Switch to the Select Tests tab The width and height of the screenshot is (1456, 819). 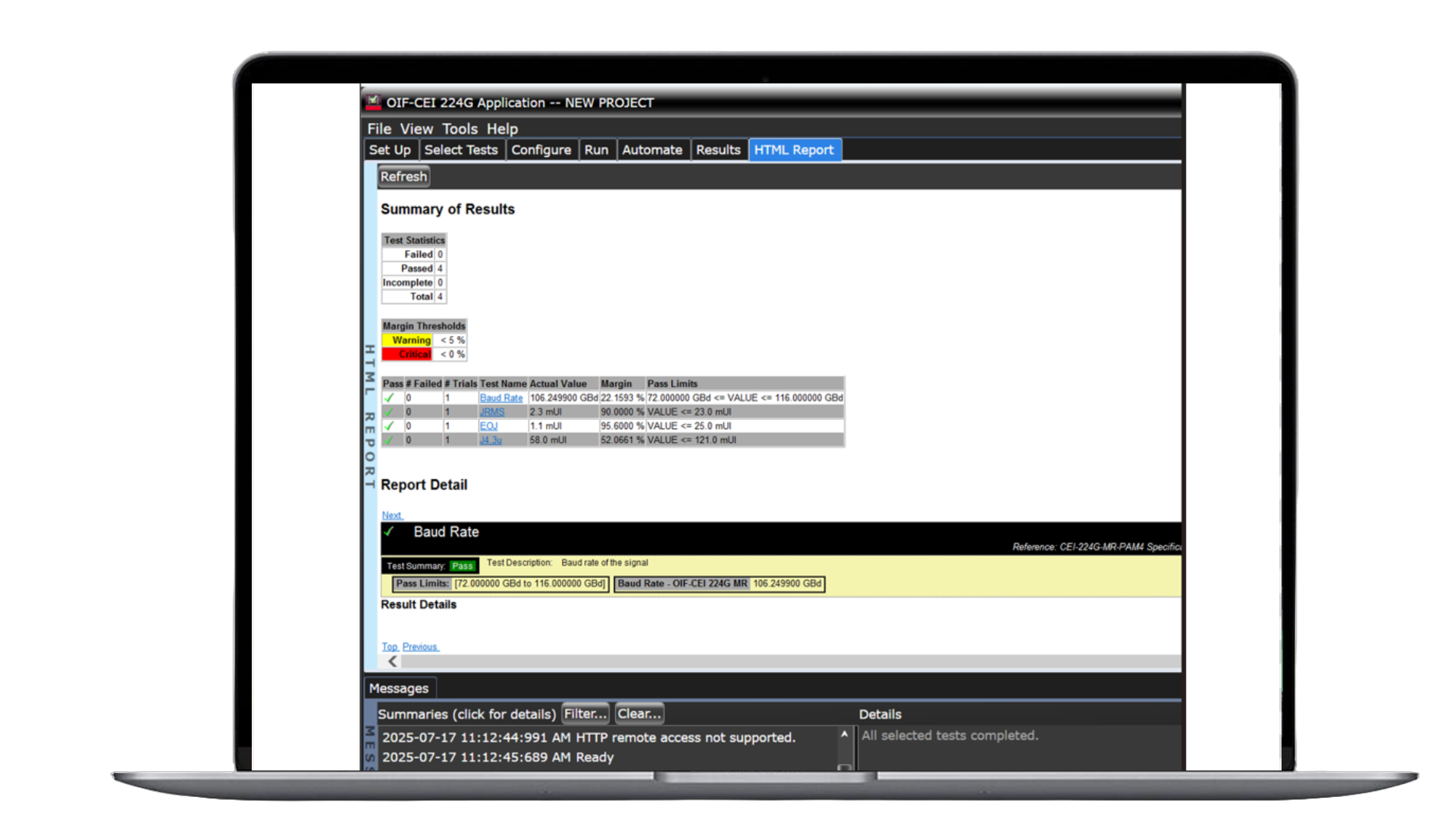pos(461,150)
